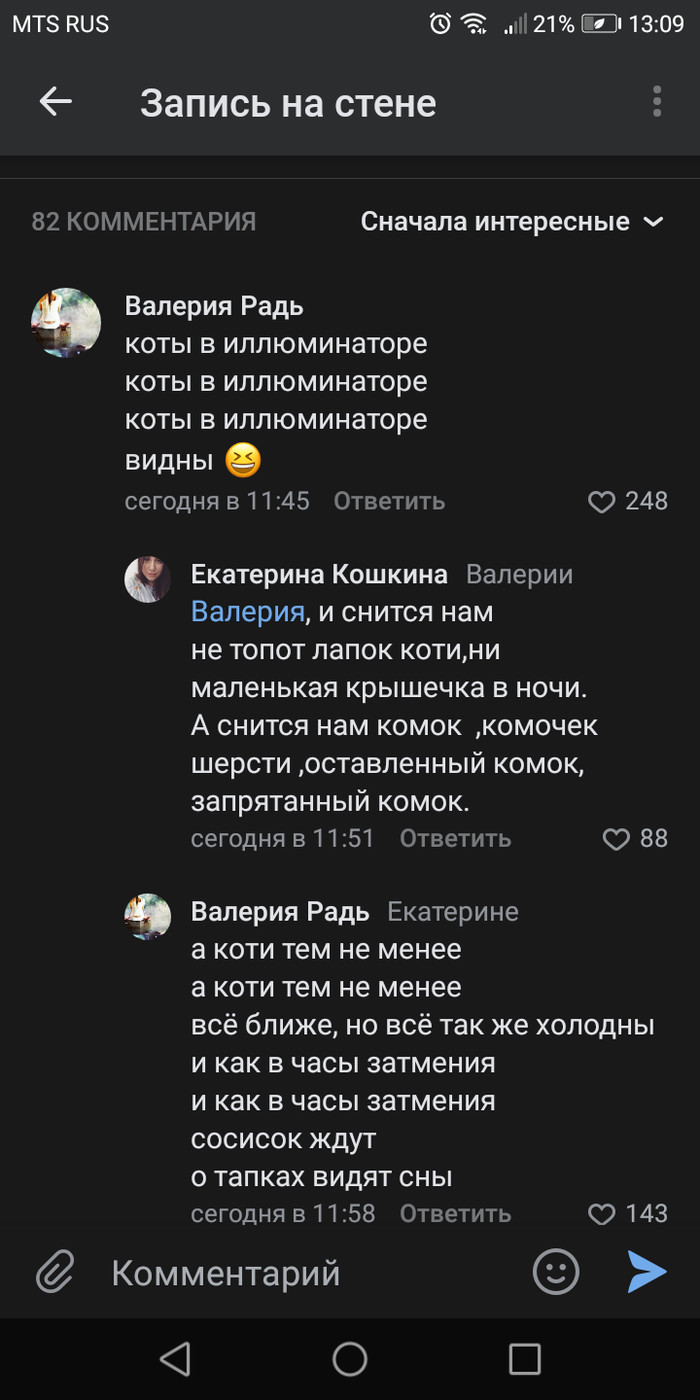The width and height of the screenshot is (700, 1400).
Task: Open the emoji smiley picker
Action: click(556, 1272)
